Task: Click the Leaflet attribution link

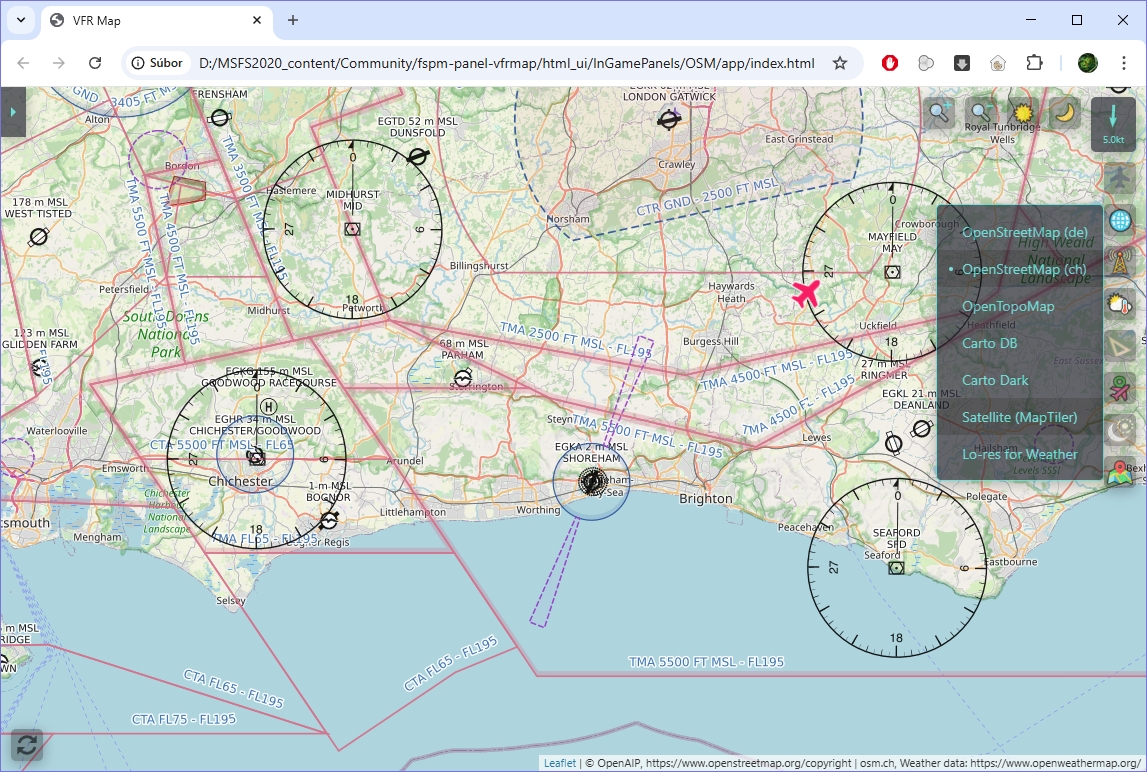Action: pos(559,763)
